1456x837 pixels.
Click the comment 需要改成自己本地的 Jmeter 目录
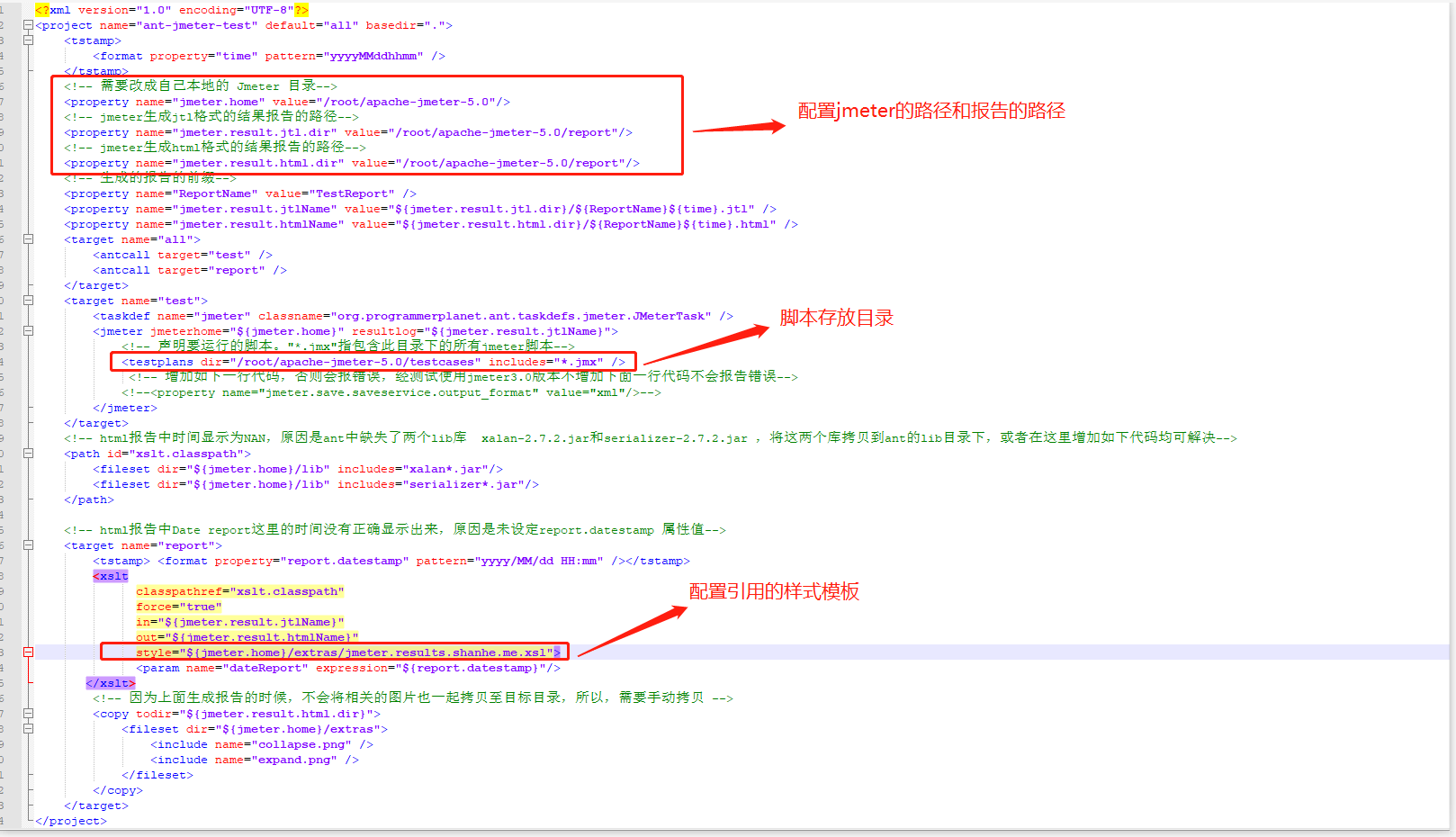point(201,86)
